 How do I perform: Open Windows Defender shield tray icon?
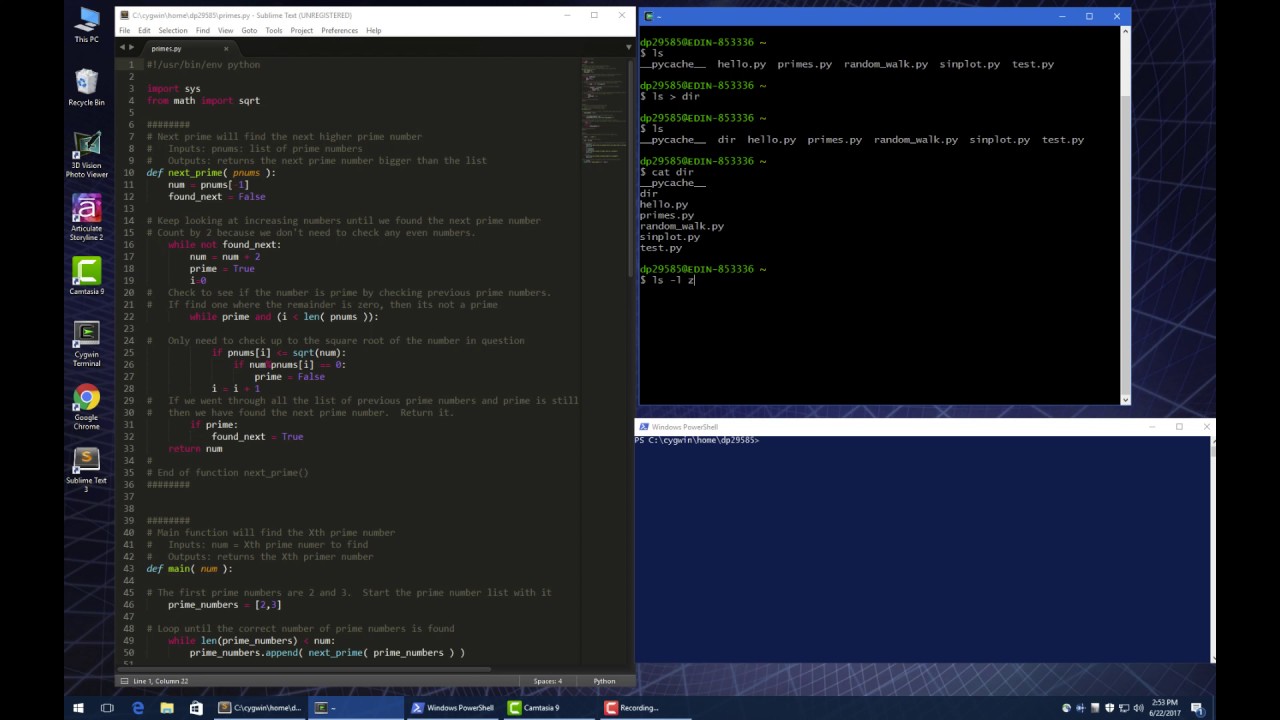coord(1109,708)
